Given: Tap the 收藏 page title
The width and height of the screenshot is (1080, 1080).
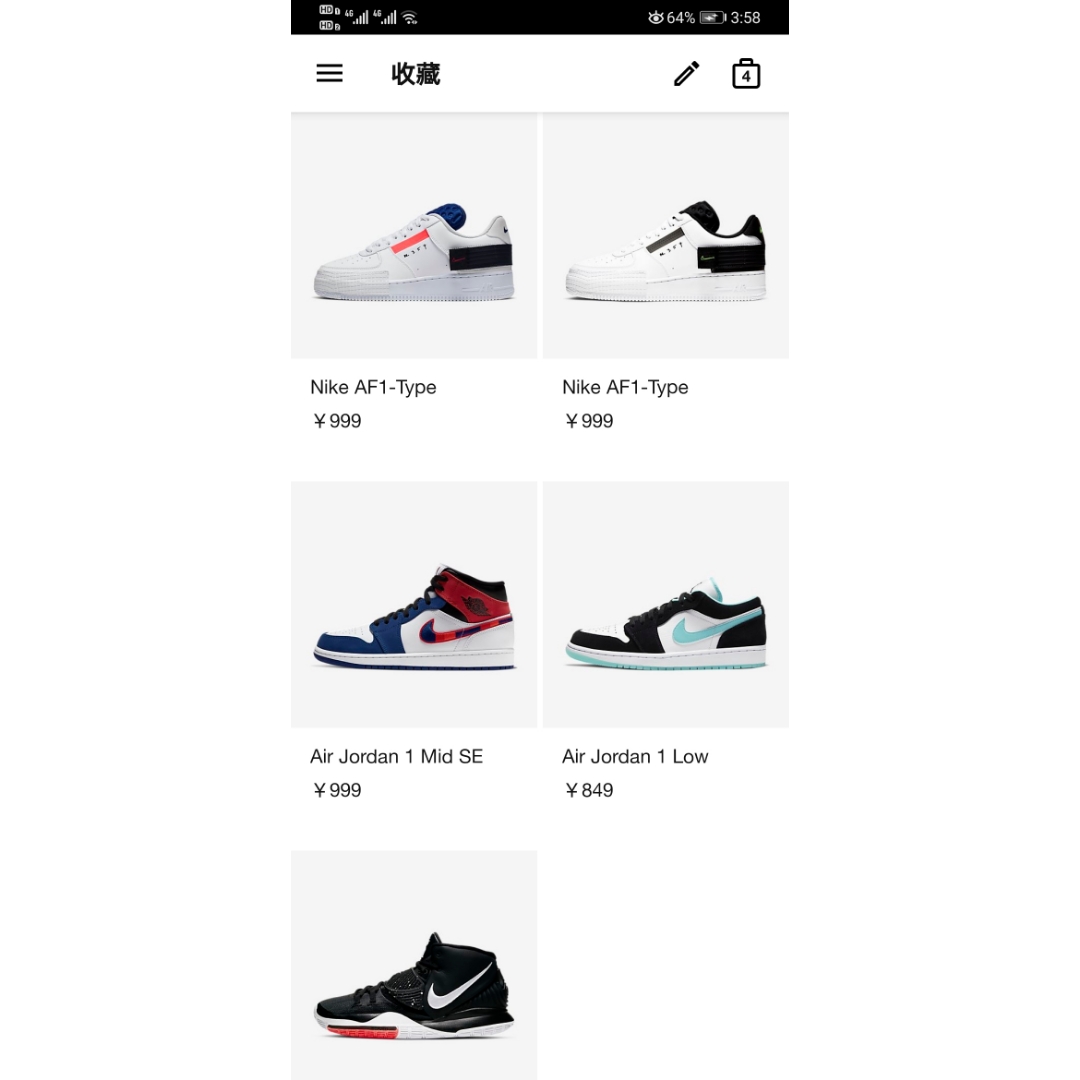Looking at the screenshot, I should [x=415, y=74].
